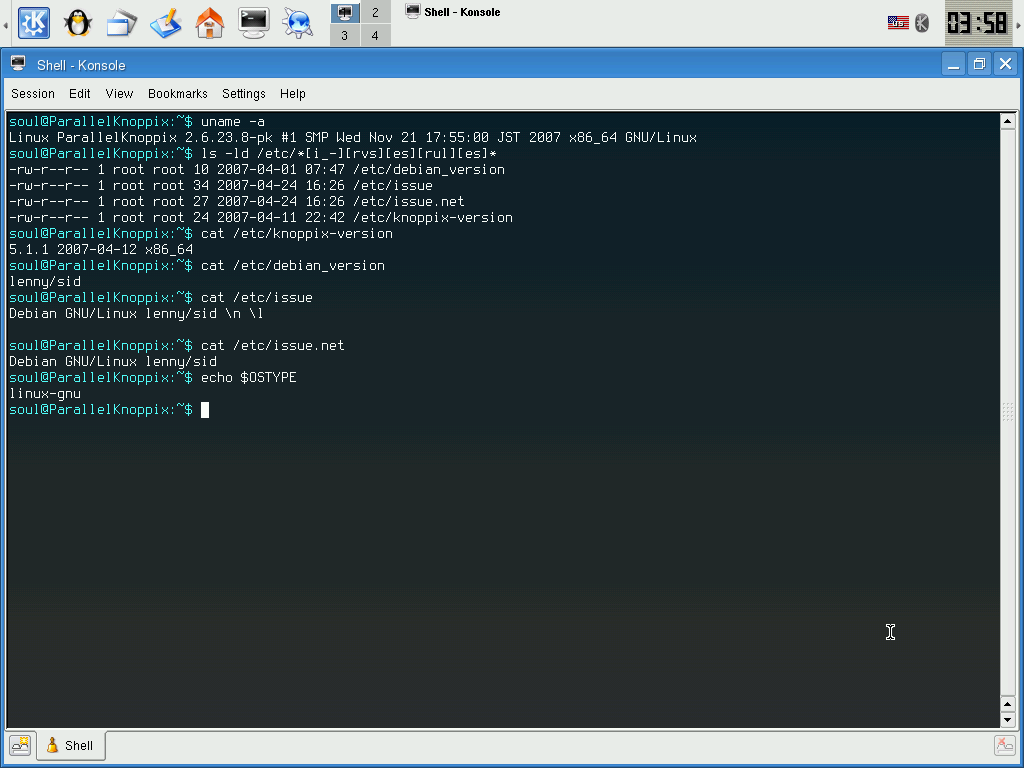Click the 'Debian GNU/Linux lenny/sid \n \l' line

tap(136, 313)
